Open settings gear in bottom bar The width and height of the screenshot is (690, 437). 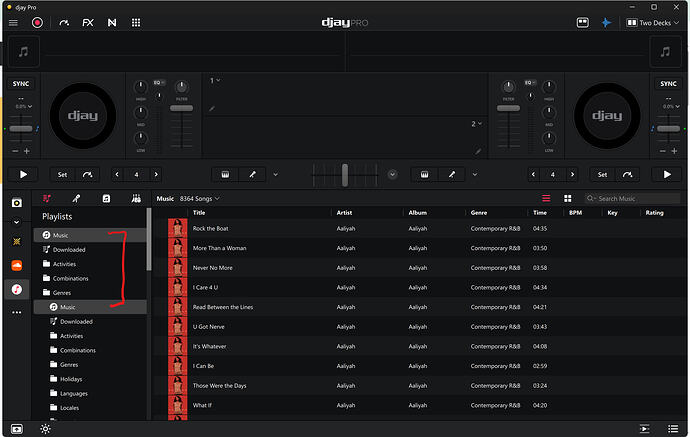[x=45, y=429]
